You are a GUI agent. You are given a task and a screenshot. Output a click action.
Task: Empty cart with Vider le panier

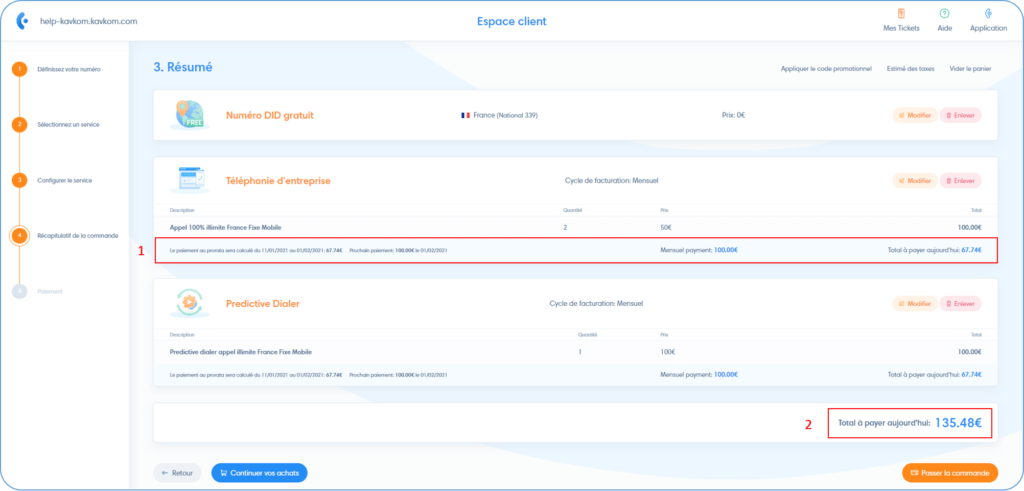pos(971,69)
